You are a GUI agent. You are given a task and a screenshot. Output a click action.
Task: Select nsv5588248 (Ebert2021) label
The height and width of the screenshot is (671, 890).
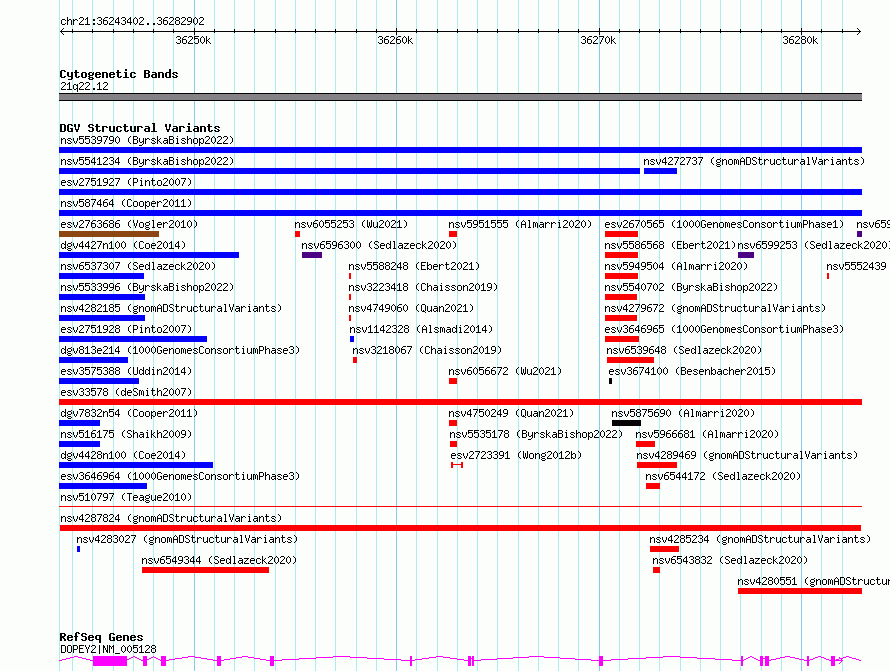click(414, 266)
